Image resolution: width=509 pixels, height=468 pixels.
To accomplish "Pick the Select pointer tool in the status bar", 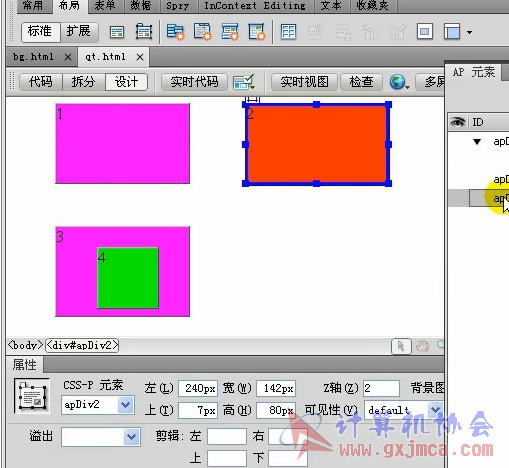I will 401,346.
